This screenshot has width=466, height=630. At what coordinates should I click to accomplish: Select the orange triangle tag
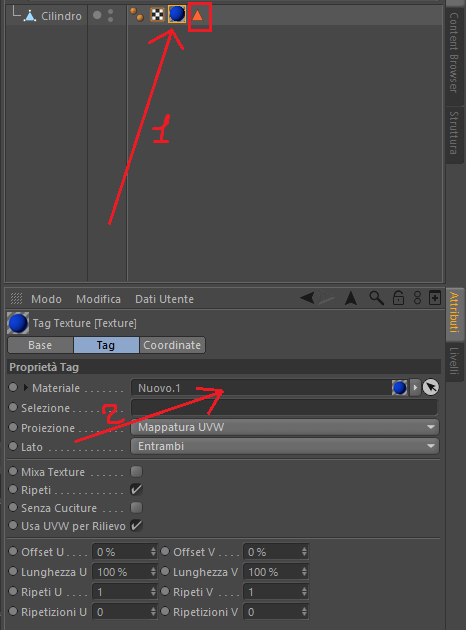coord(197,15)
